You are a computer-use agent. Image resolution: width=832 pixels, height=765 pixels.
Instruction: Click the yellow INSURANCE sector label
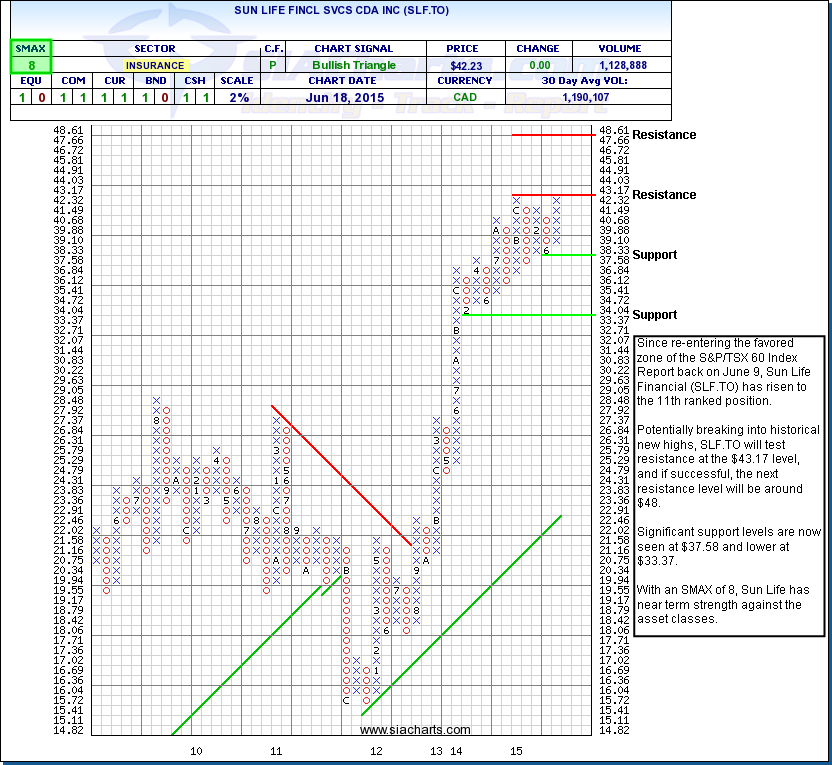tap(154, 65)
